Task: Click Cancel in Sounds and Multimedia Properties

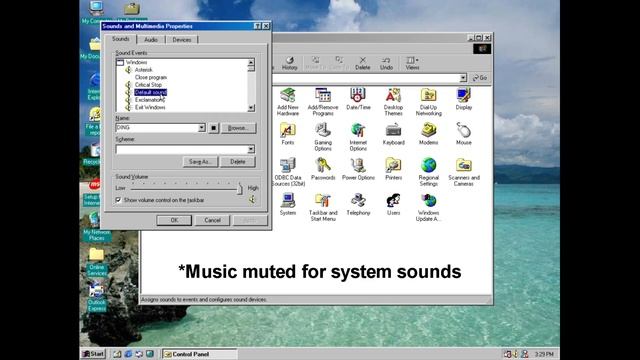Action: (x=212, y=220)
